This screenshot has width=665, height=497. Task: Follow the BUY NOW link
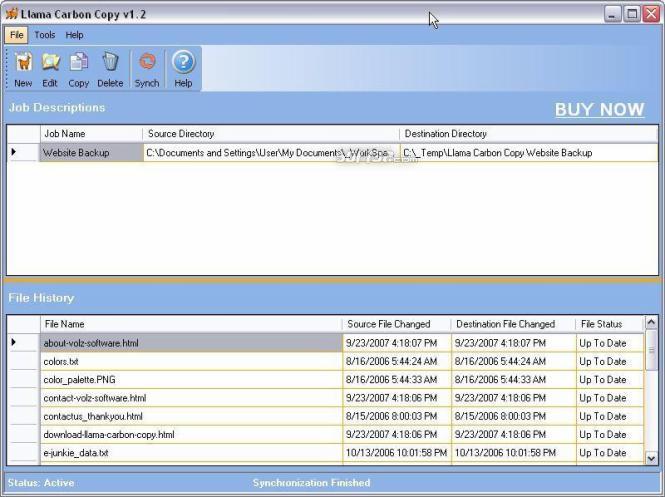pyautogui.click(x=600, y=109)
